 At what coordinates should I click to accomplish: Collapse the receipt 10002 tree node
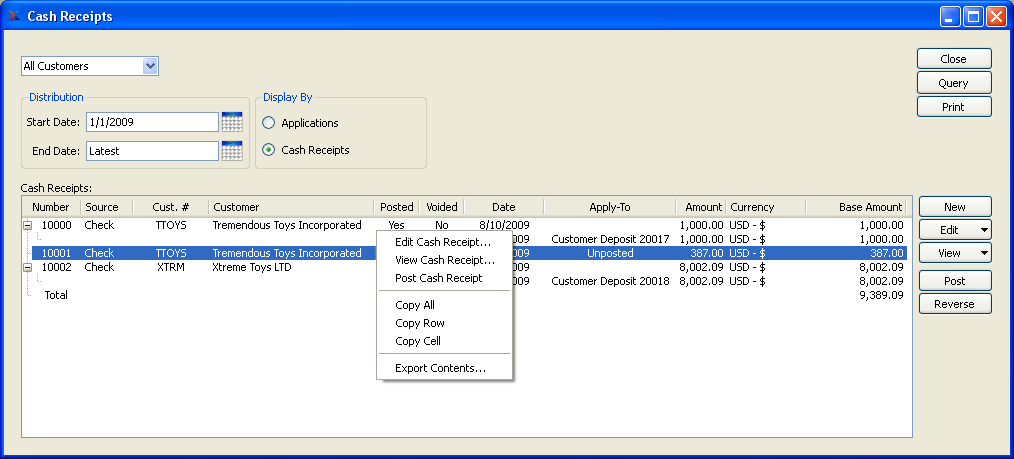[27, 268]
